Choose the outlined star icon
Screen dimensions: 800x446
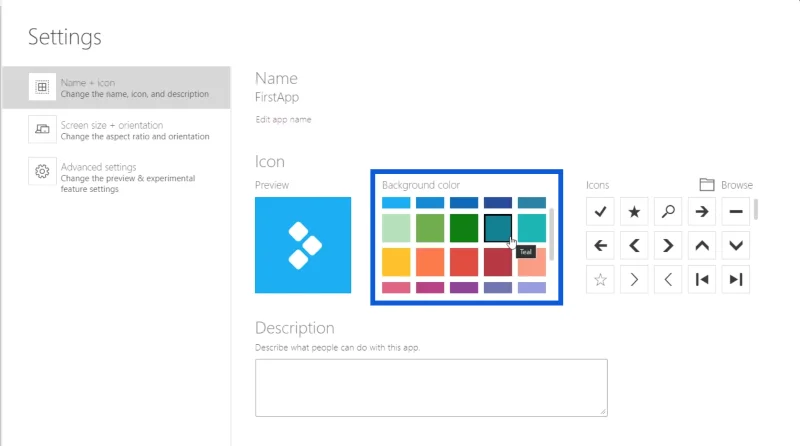(x=600, y=279)
